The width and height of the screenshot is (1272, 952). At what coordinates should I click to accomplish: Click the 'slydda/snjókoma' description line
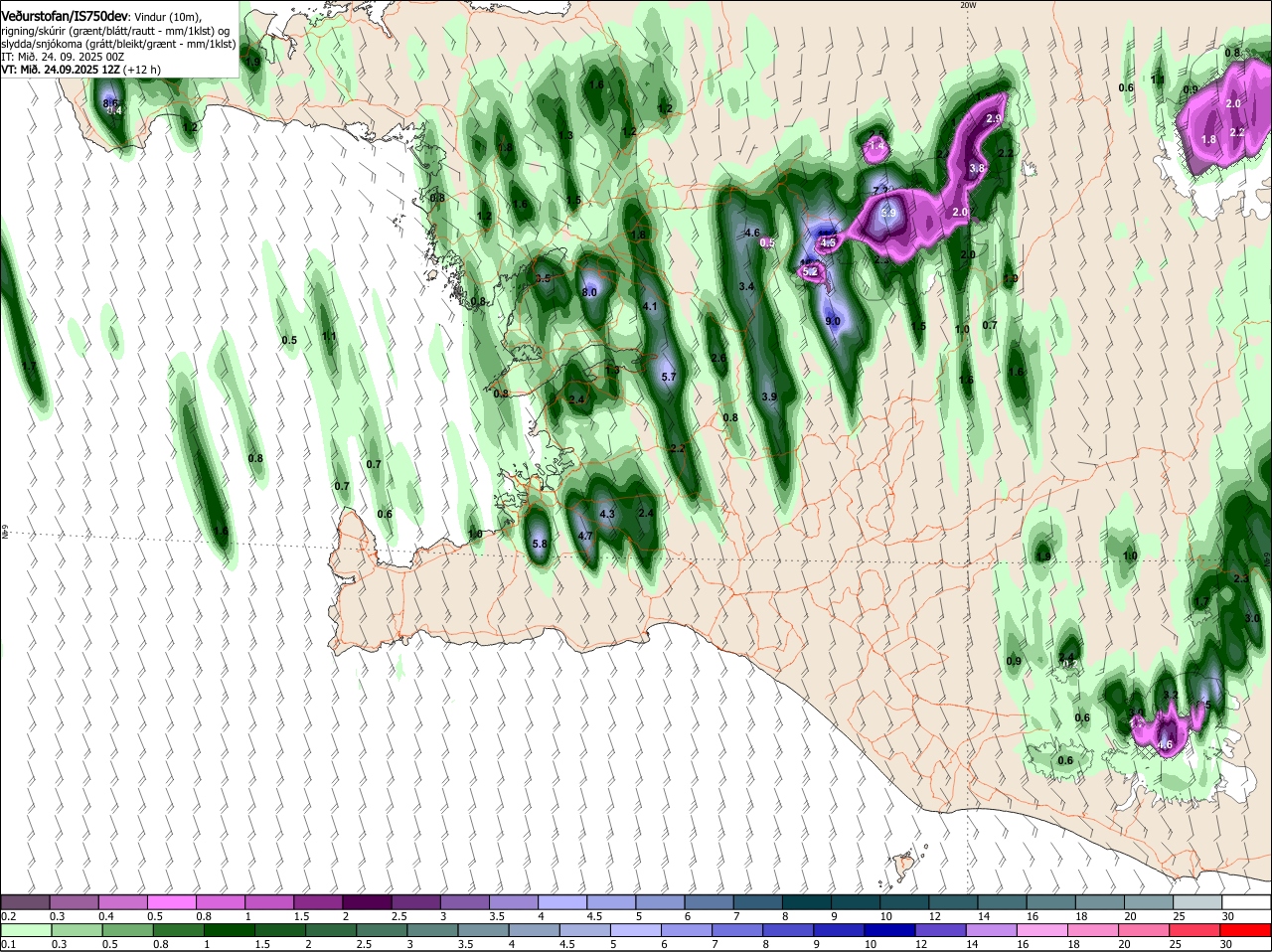click(x=118, y=44)
